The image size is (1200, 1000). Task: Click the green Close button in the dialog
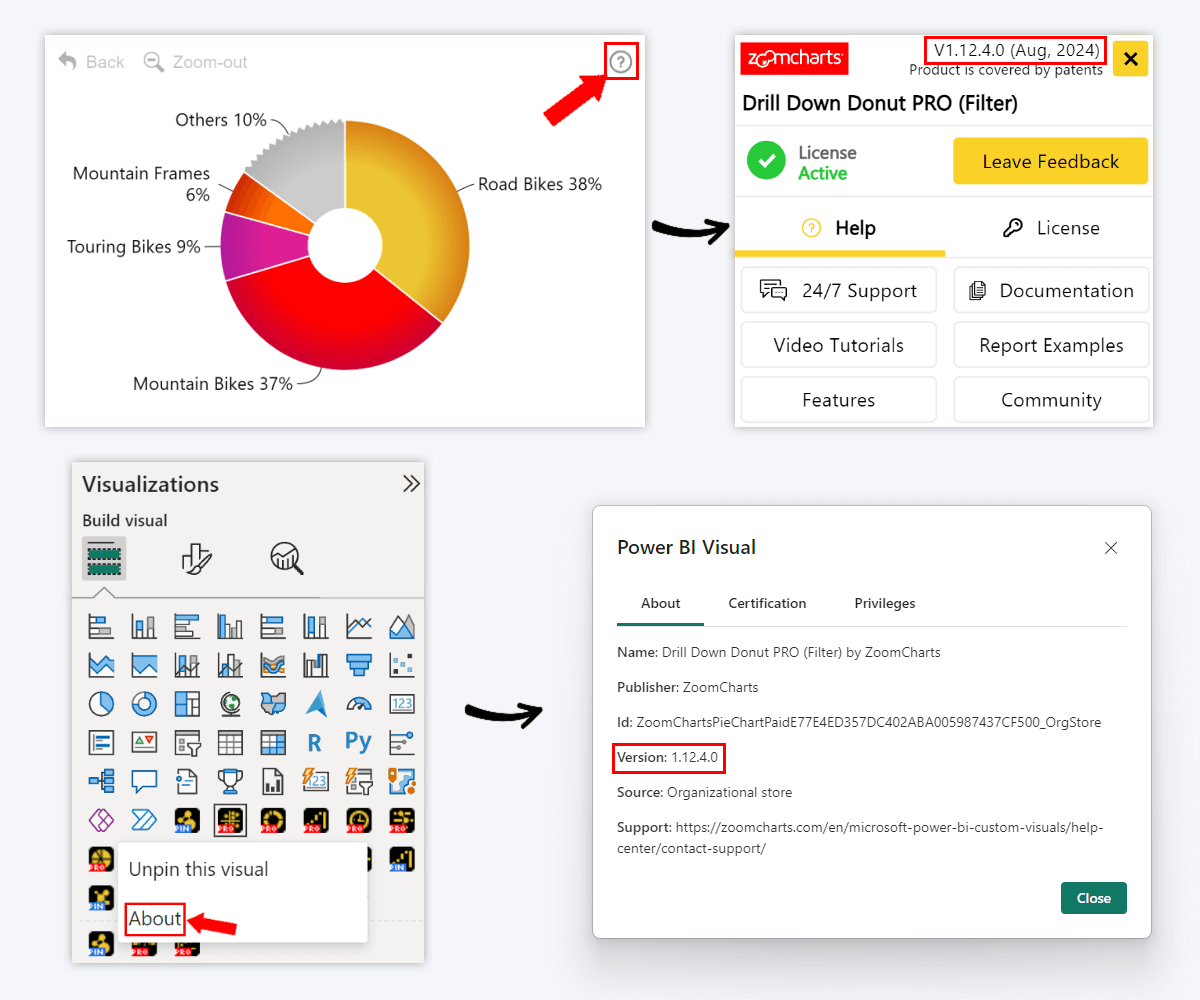pos(1094,898)
